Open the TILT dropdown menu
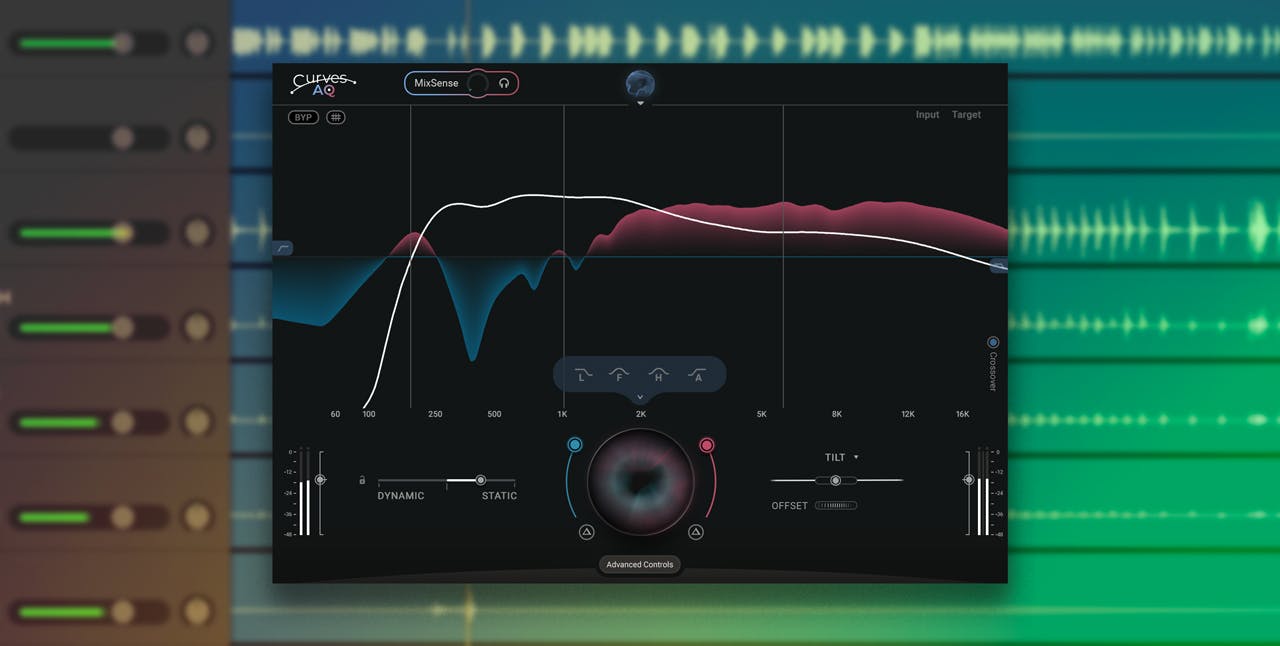Image resolution: width=1280 pixels, height=646 pixels. [x=841, y=457]
